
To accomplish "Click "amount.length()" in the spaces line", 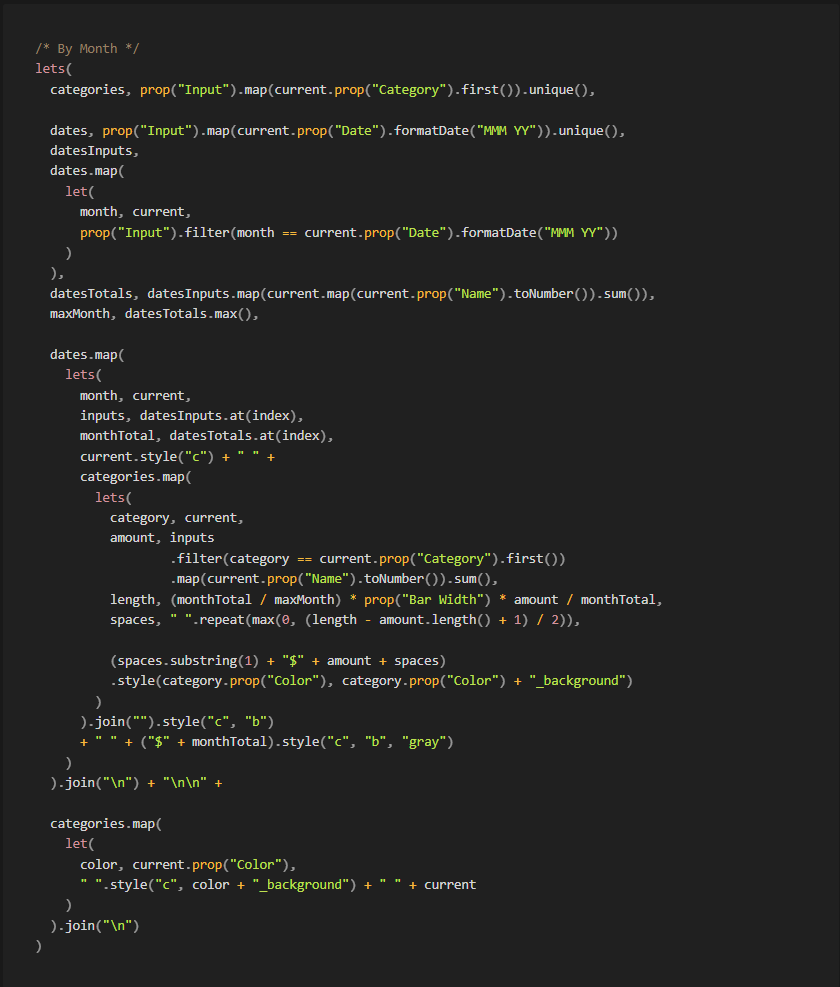I will coord(434,619).
